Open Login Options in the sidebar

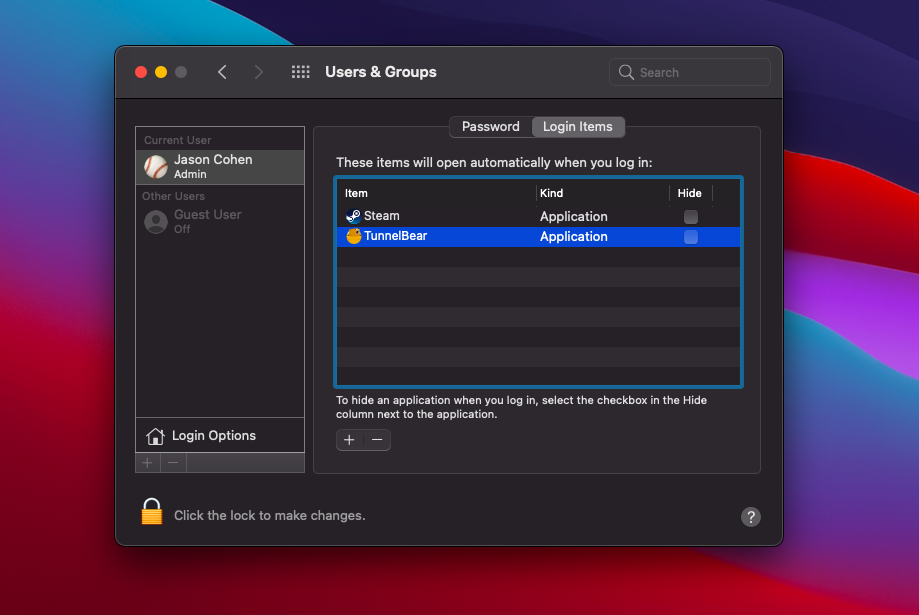(220, 436)
